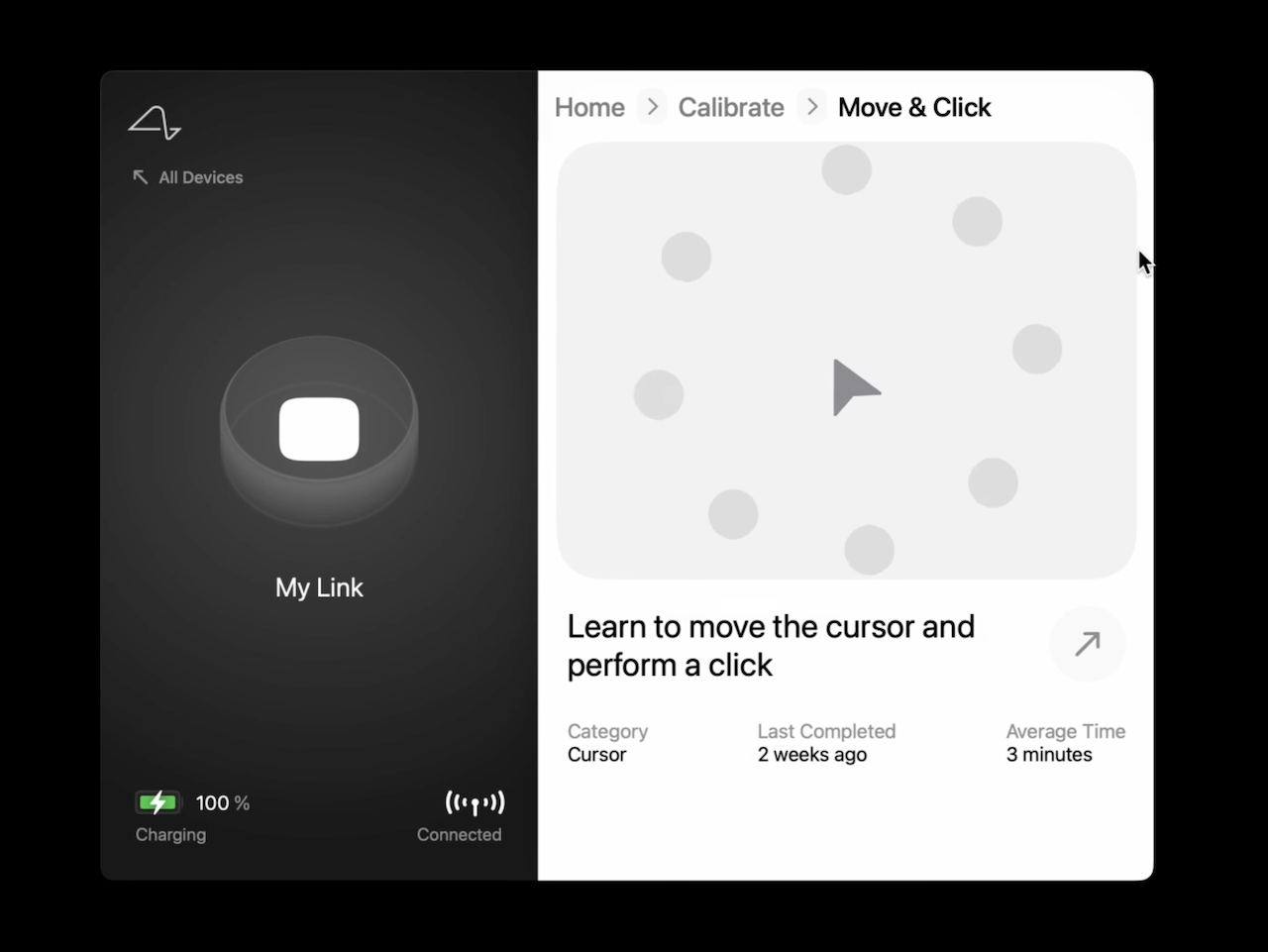Navigate to Home in the breadcrumb
1268x952 pixels.
(x=589, y=107)
